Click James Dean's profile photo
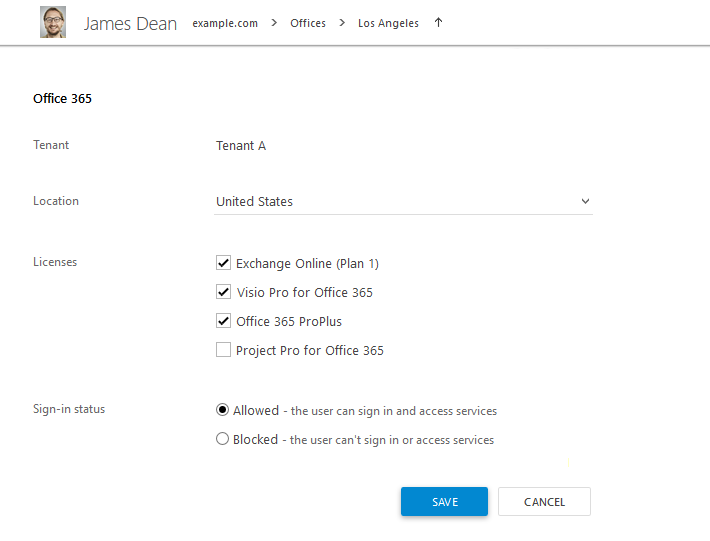This screenshot has width=710, height=541. [x=53, y=22]
